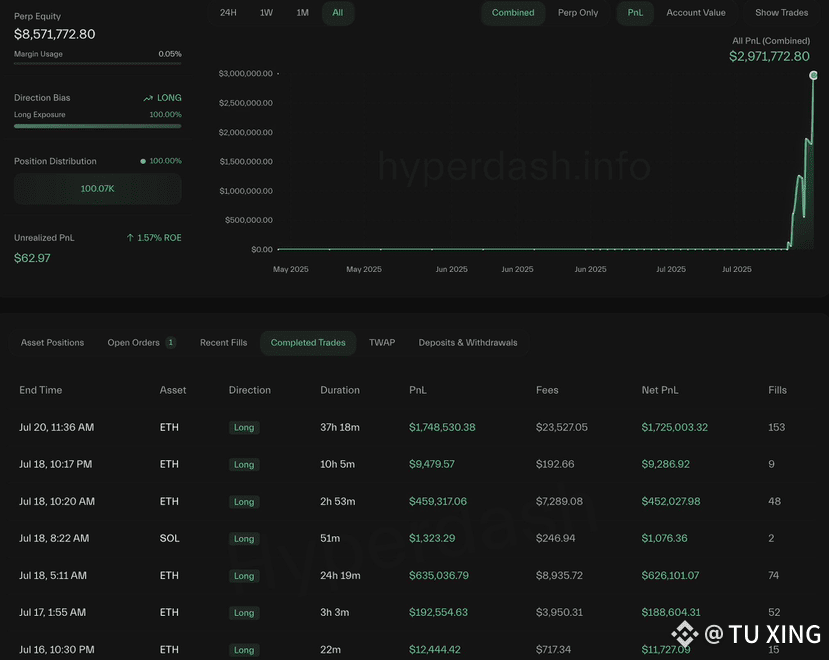The image size is (829, 660).
Task: Click fills count 153
Action: pos(776,427)
